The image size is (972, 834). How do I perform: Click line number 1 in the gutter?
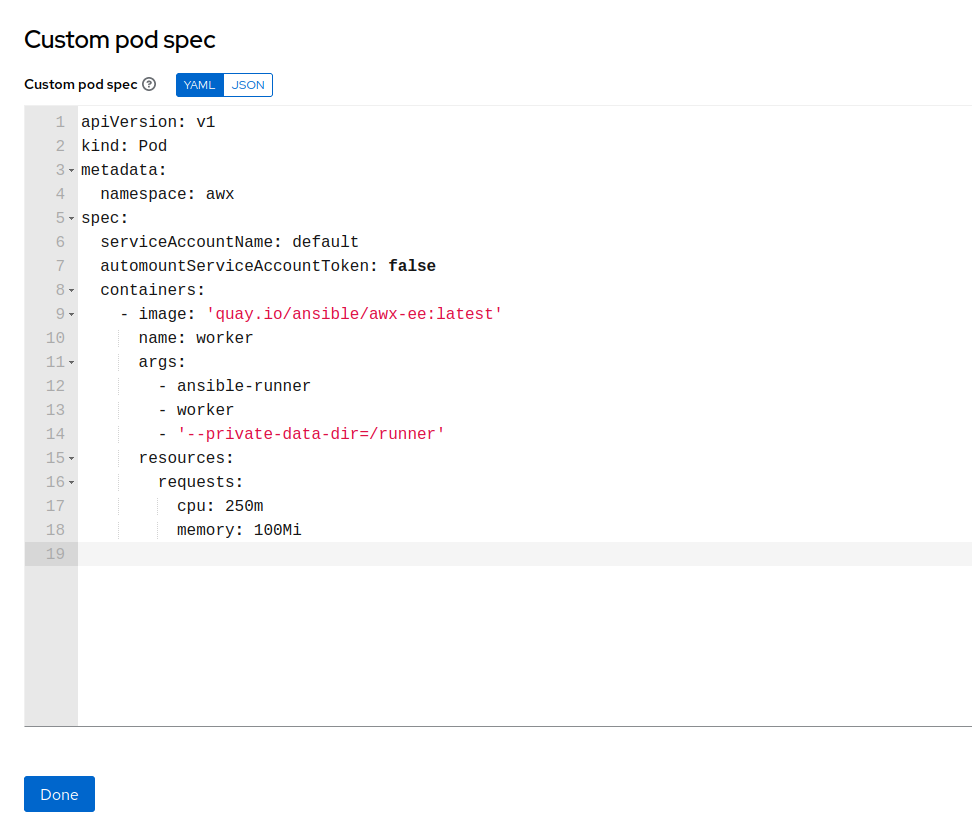tap(60, 122)
